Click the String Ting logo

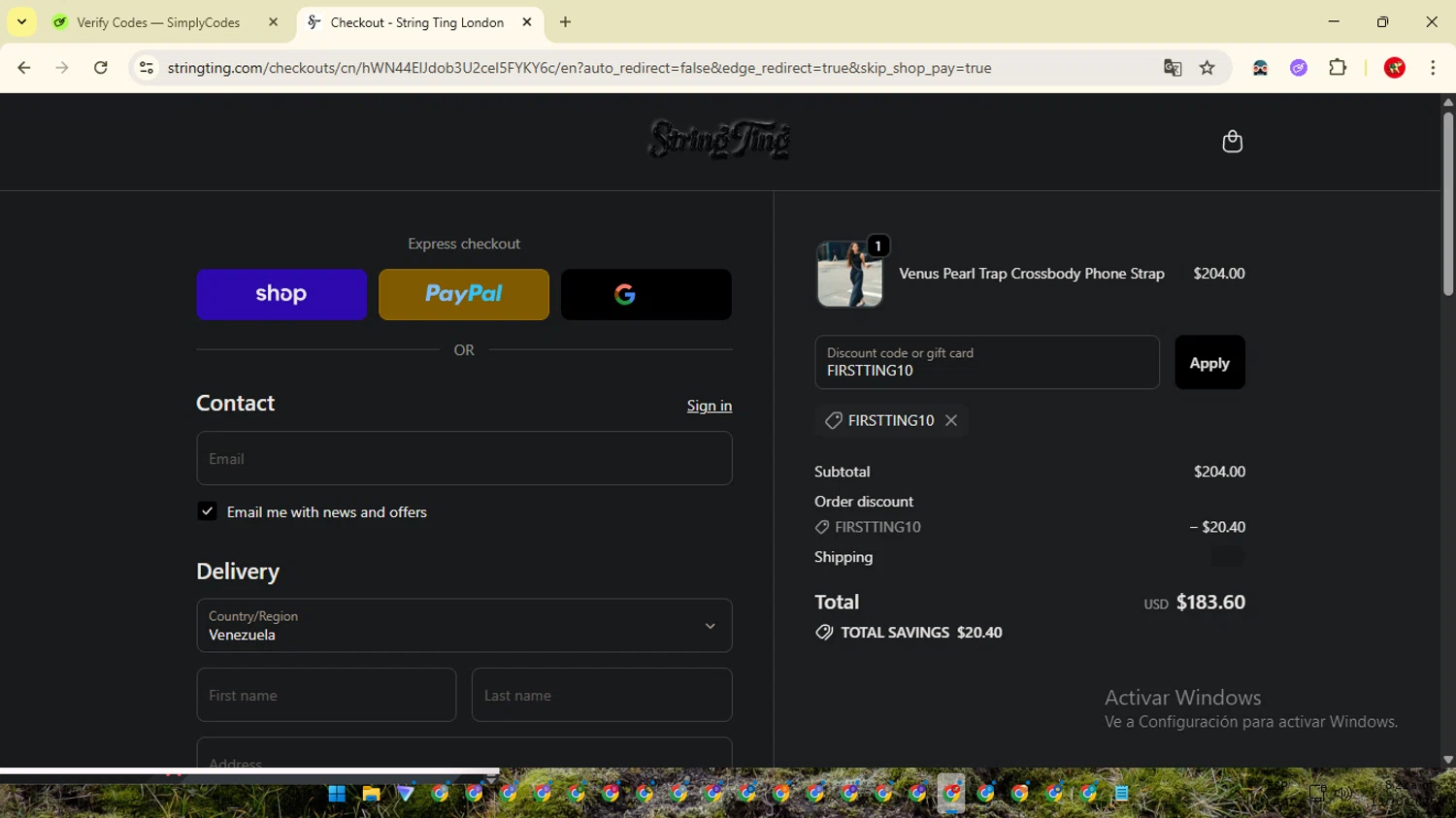(x=719, y=140)
